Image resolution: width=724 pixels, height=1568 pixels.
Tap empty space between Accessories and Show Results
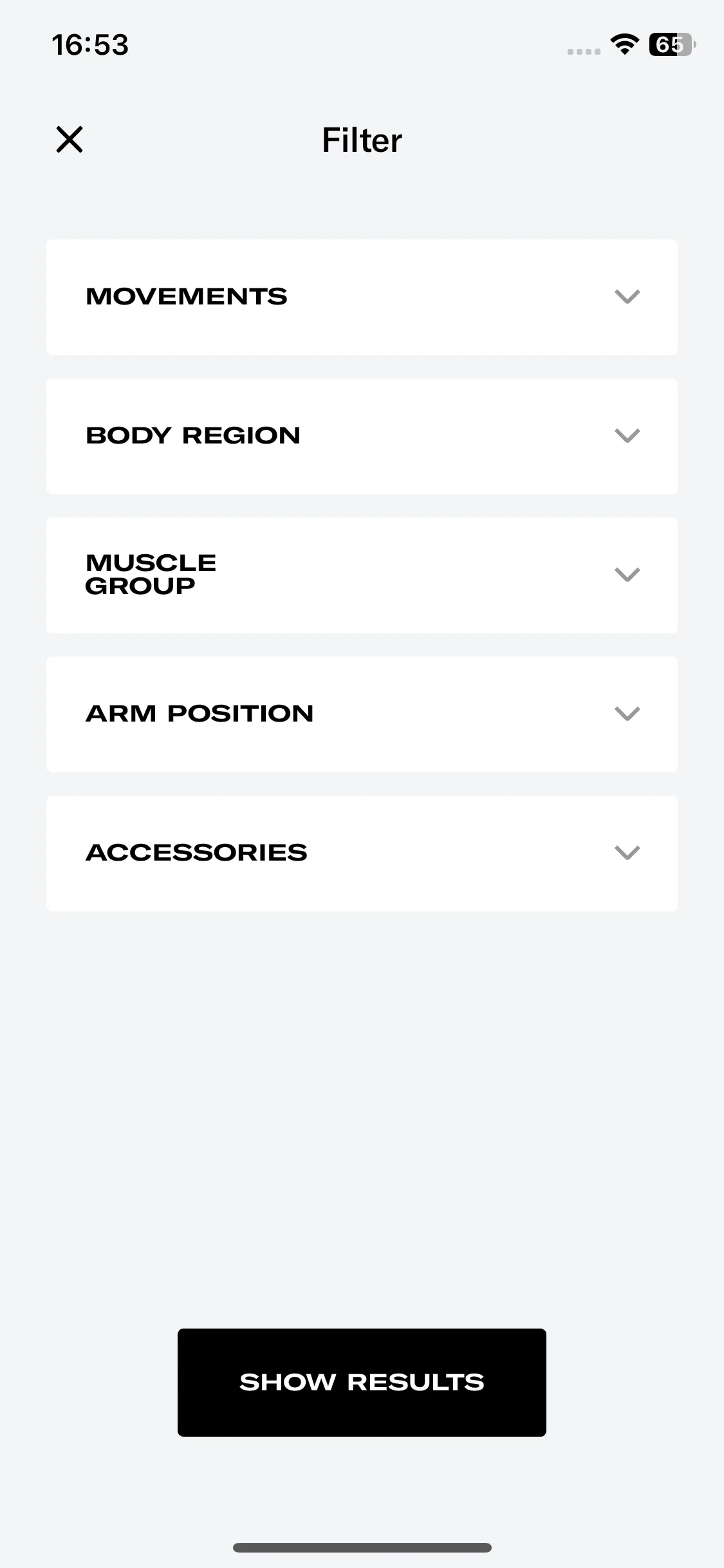coord(362,1120)
